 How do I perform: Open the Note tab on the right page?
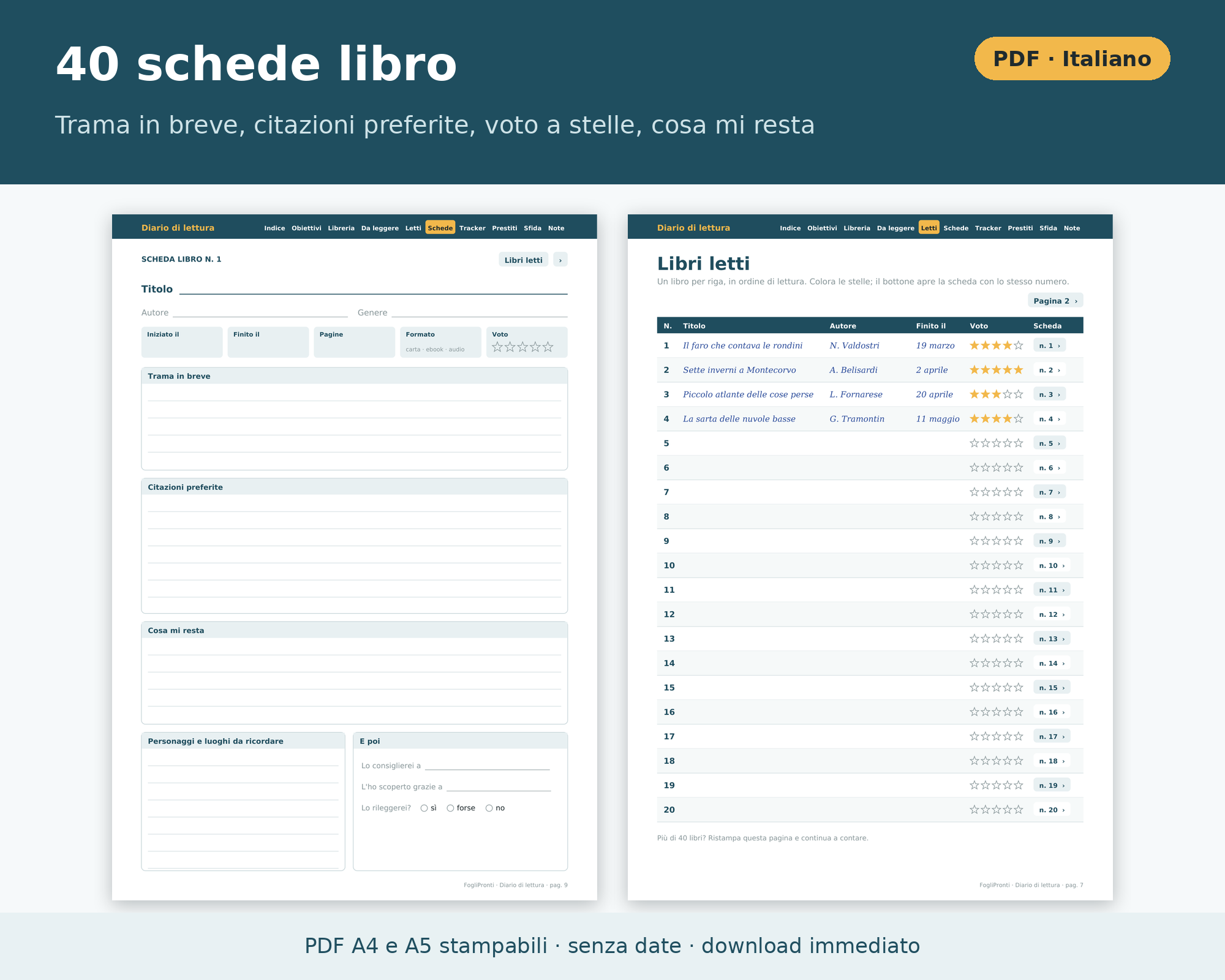click(x=1072, y=228)
